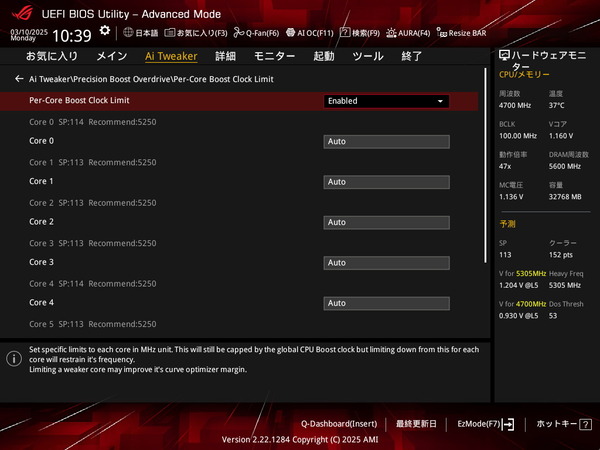This screenshot has height=450, width=600.
Task: Select the Core 2 Auto field
Action: (x=386, y=222)
